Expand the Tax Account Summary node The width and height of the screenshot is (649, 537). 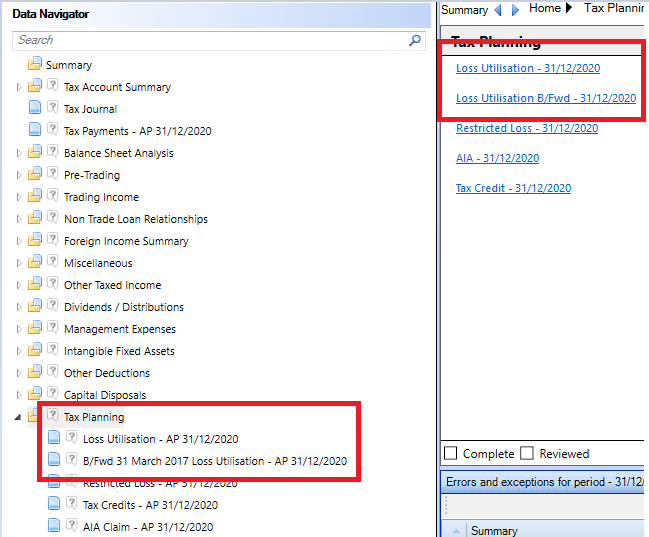(19, 87)
